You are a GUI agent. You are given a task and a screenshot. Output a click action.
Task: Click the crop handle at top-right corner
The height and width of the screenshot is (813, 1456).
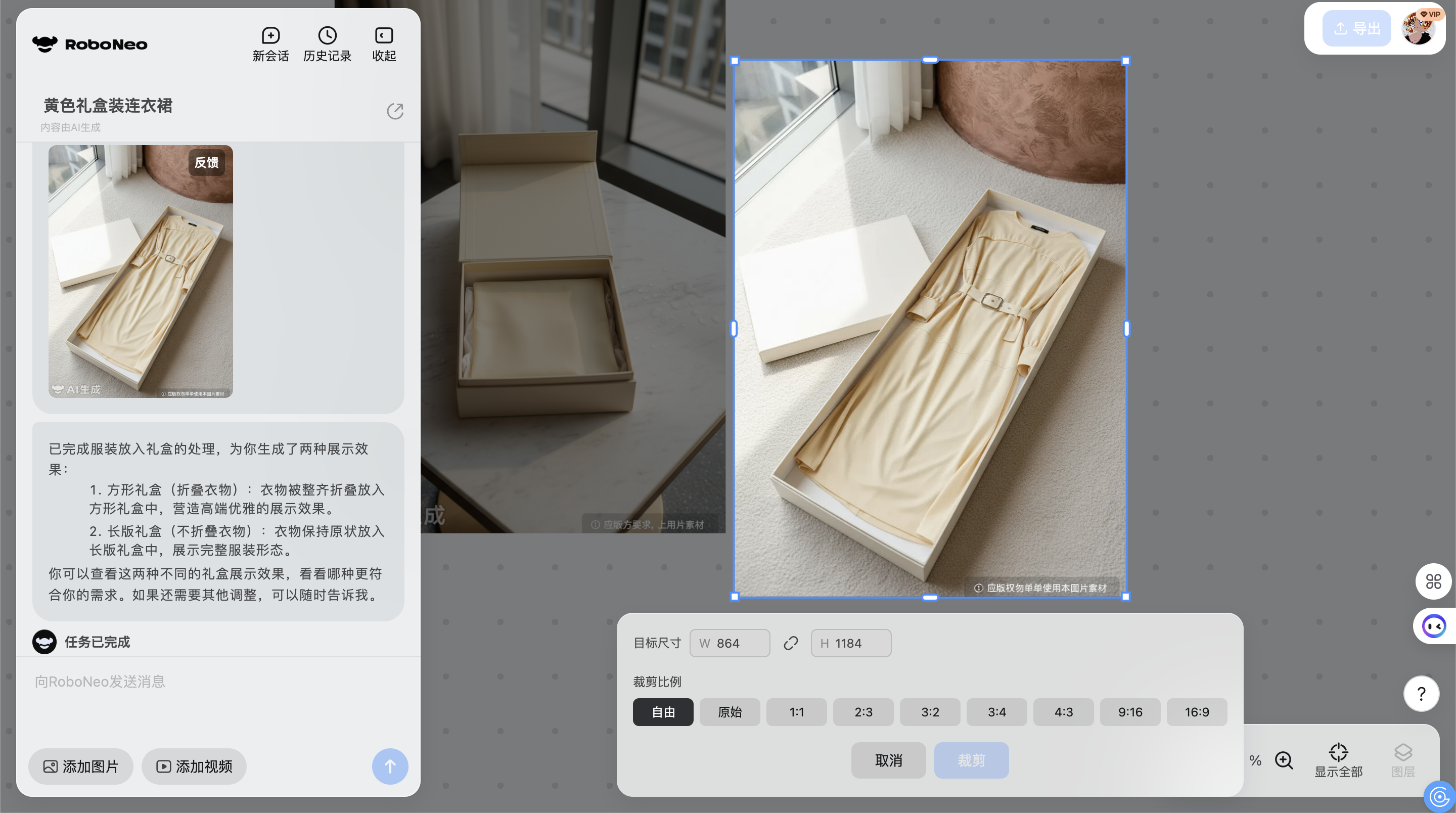click(x=1126, y=61)
